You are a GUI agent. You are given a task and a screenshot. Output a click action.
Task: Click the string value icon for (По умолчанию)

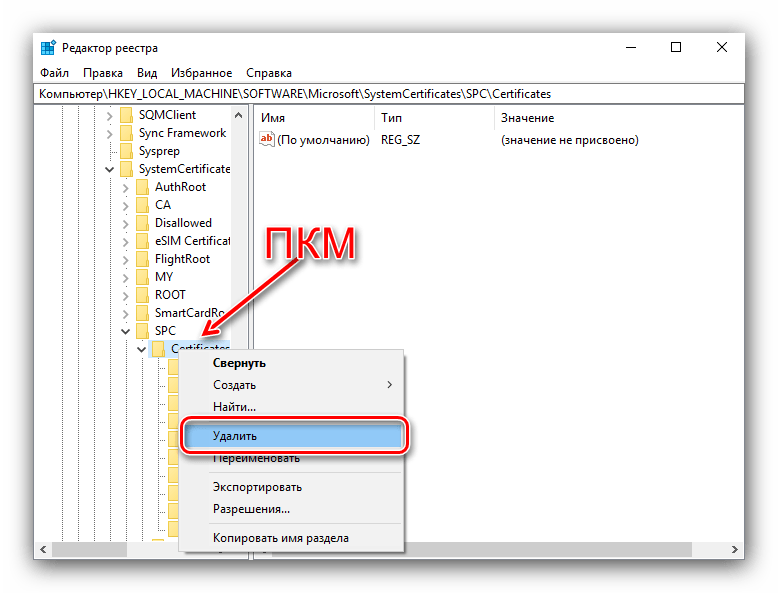[266, 139]
